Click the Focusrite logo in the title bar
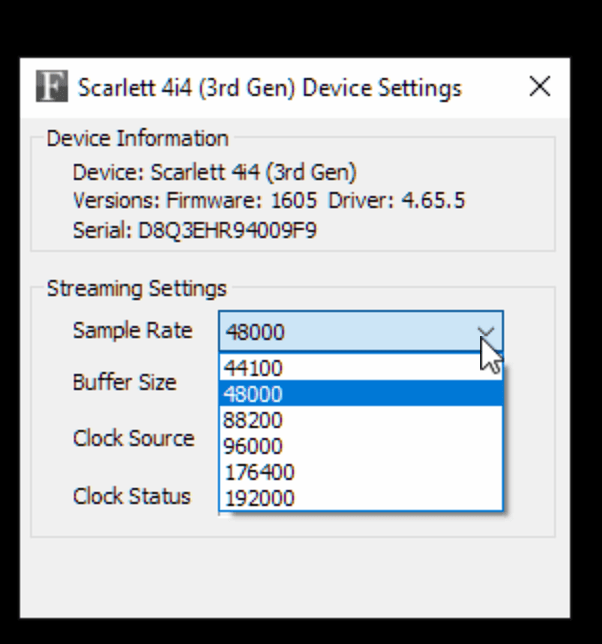The image size is (602, 644). (x=51, y=87)
